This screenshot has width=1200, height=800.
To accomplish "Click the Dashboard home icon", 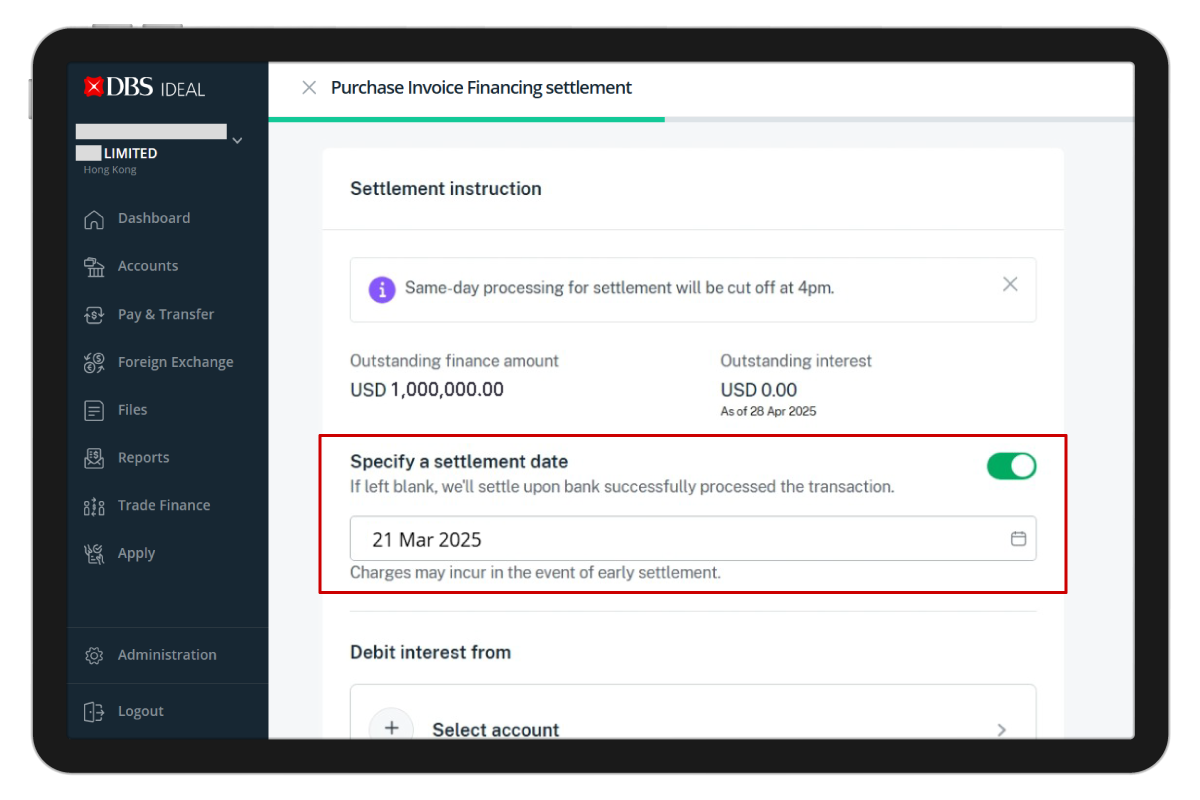I will click(94, 219).
